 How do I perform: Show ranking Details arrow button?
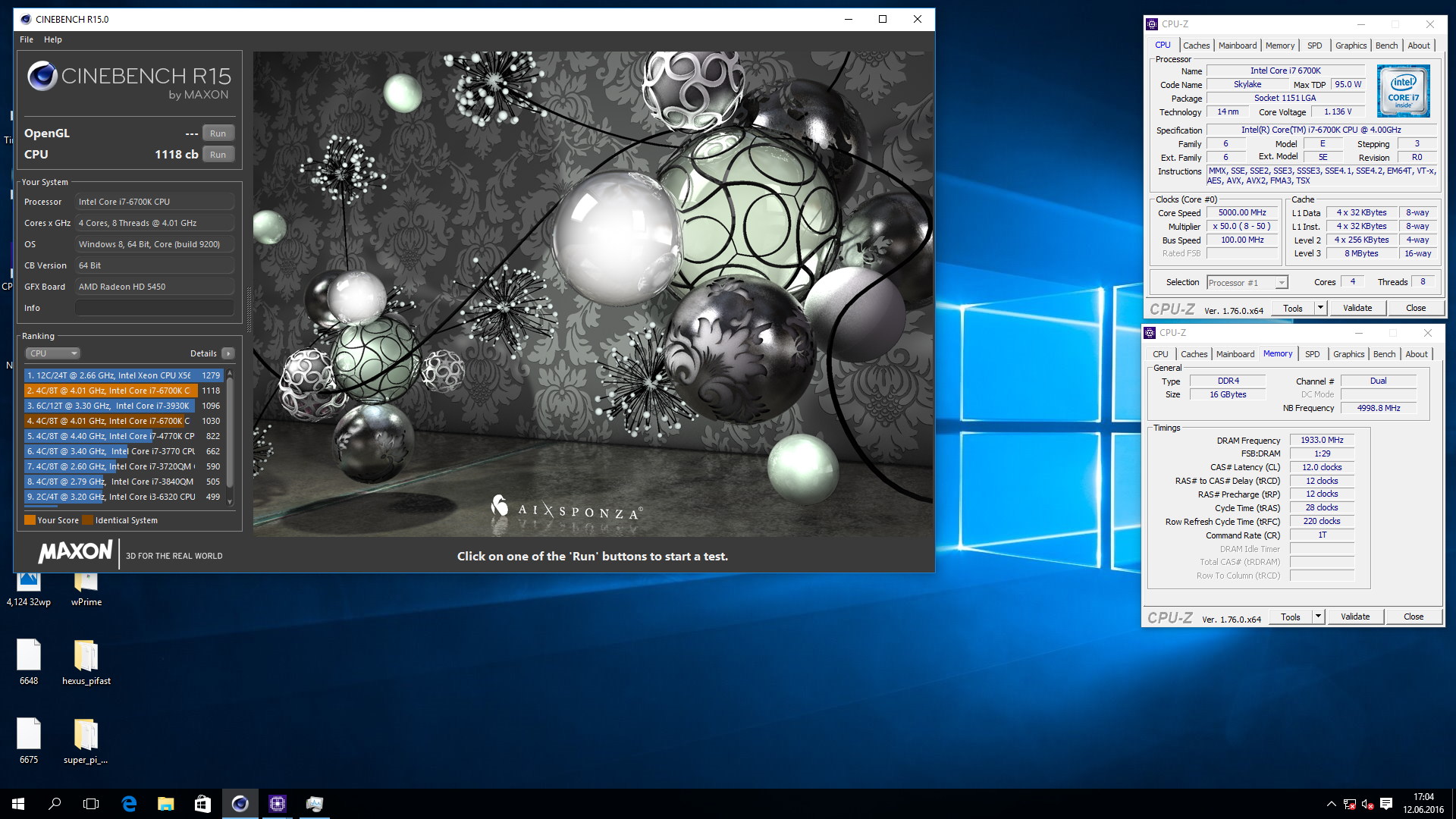coord(228,353)
